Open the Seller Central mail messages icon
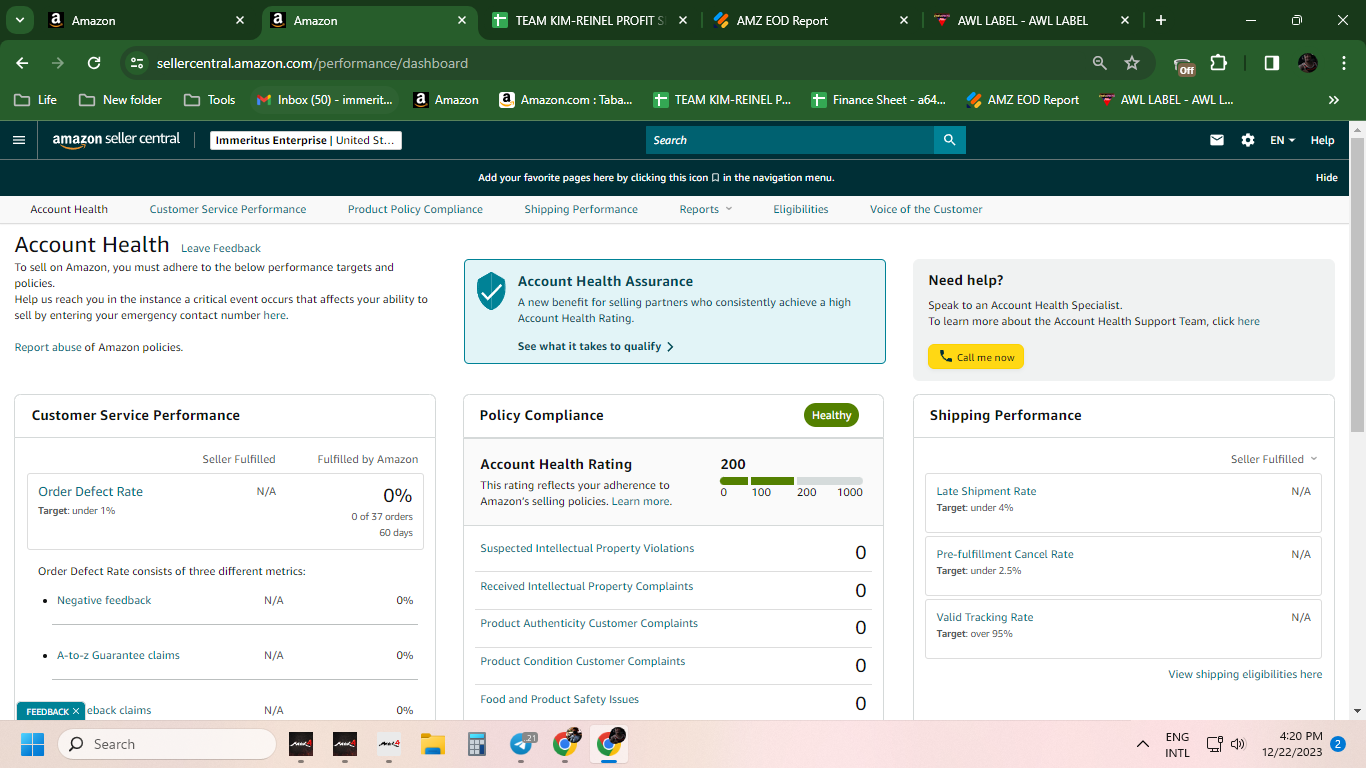The width and height of the screenshot is (1366, 768). tap(1217, 140)
